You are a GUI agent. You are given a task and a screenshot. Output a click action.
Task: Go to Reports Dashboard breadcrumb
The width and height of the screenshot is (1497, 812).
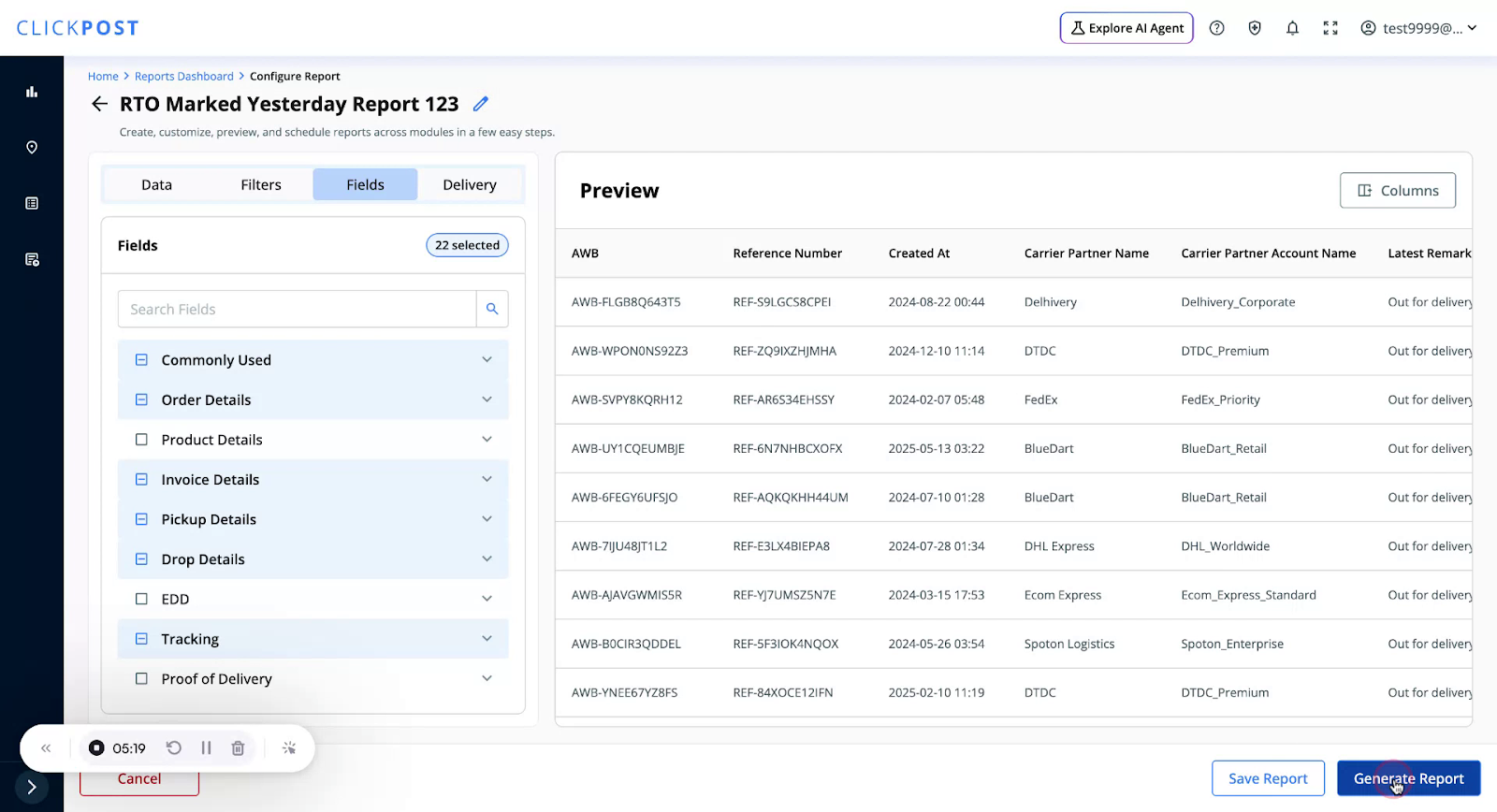[184, 77]
